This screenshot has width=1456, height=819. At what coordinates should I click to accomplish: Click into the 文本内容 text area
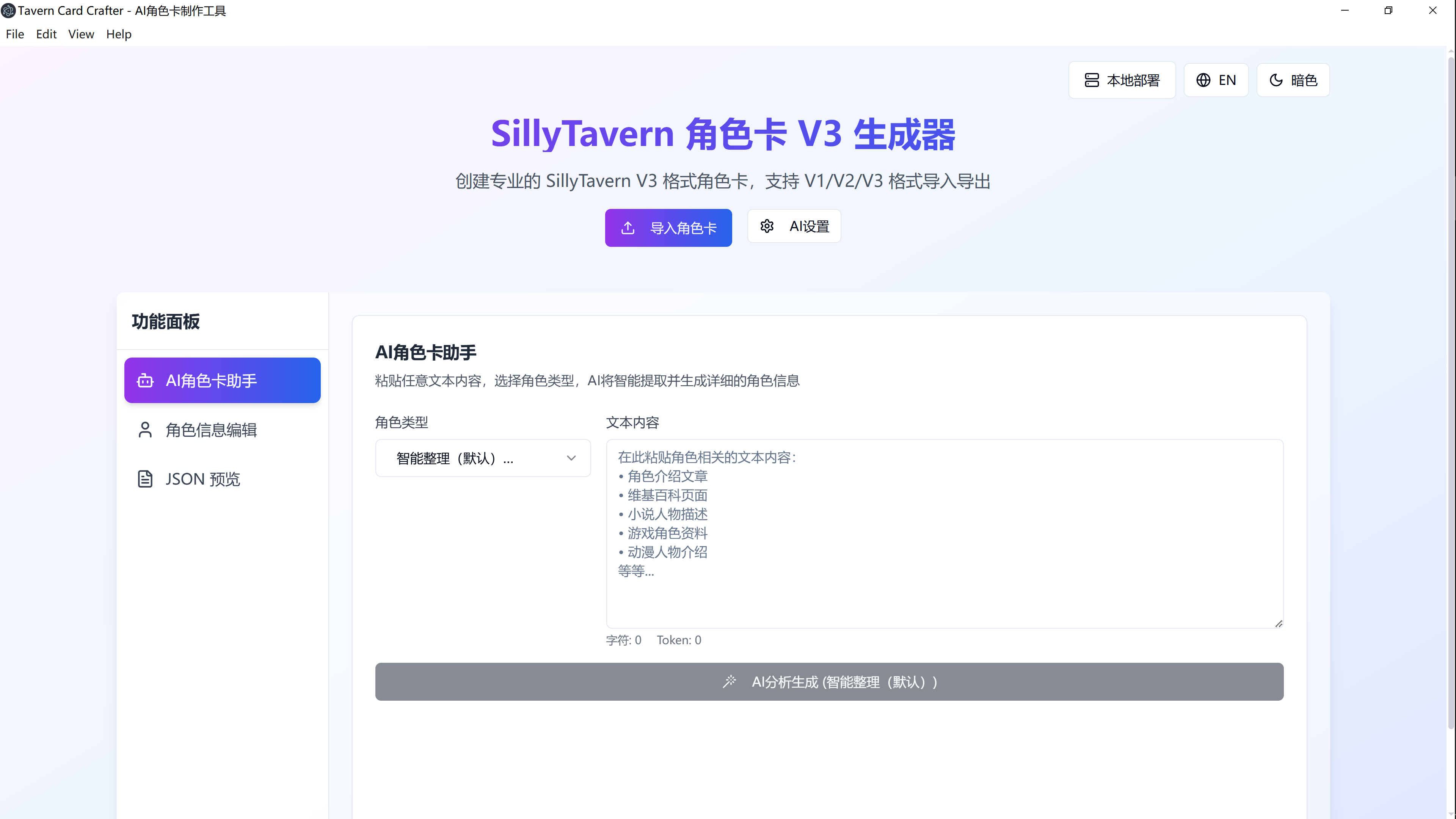click(945, 533)
